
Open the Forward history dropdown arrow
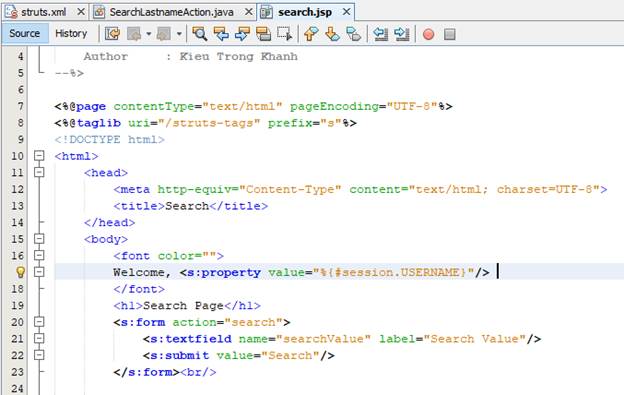point(179,34)
